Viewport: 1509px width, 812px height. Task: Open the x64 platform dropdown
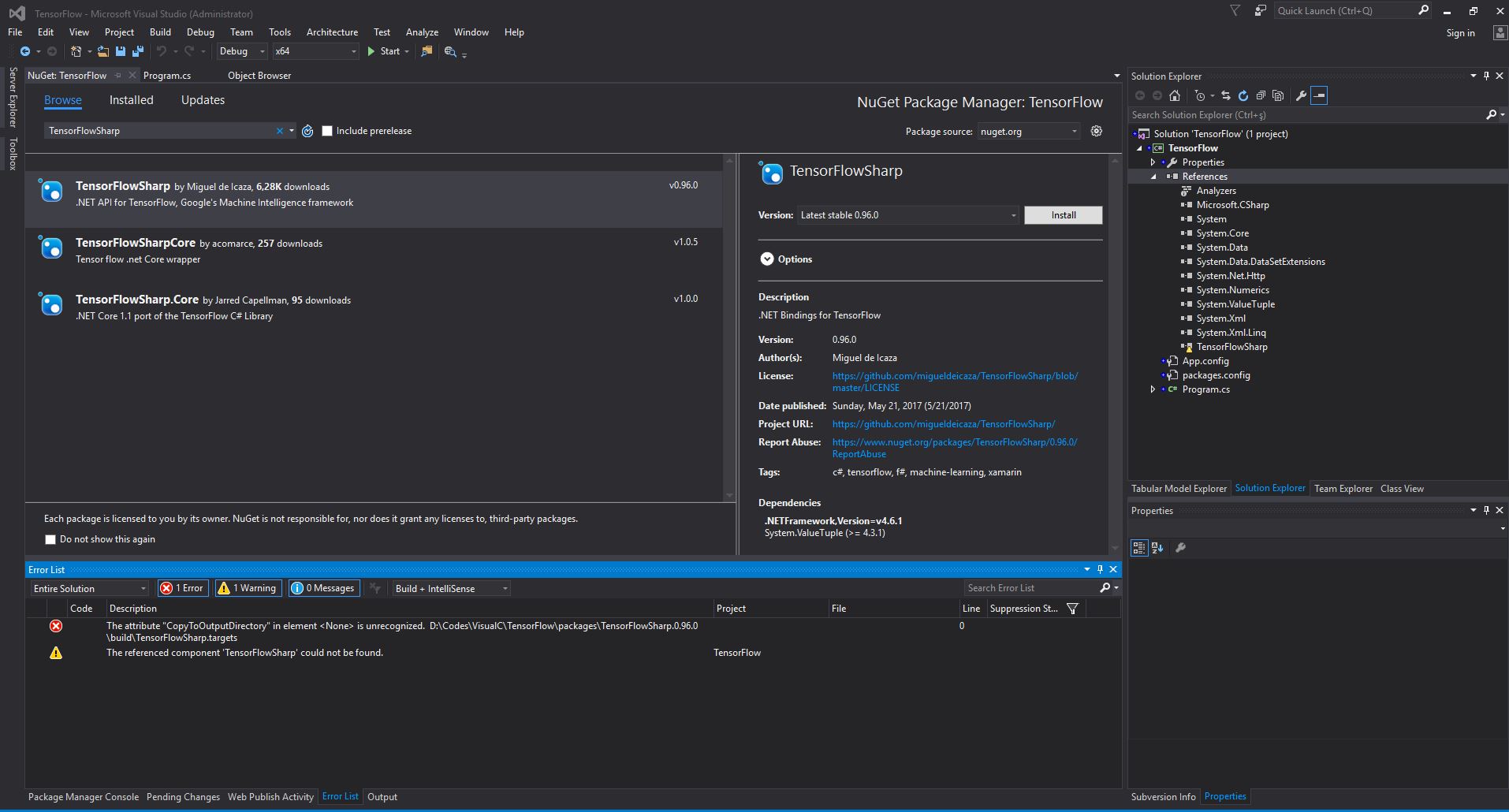click(x=315, y=51)
